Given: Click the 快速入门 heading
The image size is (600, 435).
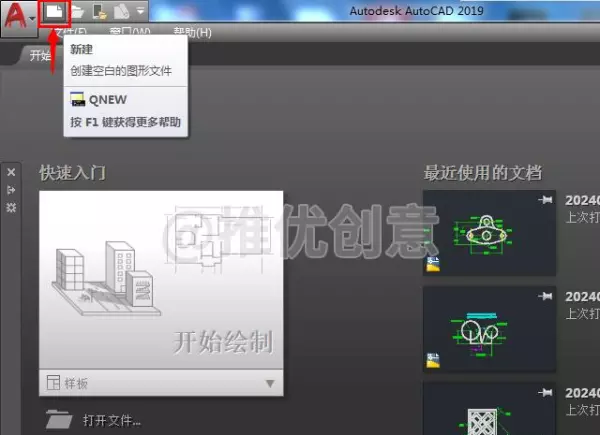Looking at the screenshot, I should (72, 173).
